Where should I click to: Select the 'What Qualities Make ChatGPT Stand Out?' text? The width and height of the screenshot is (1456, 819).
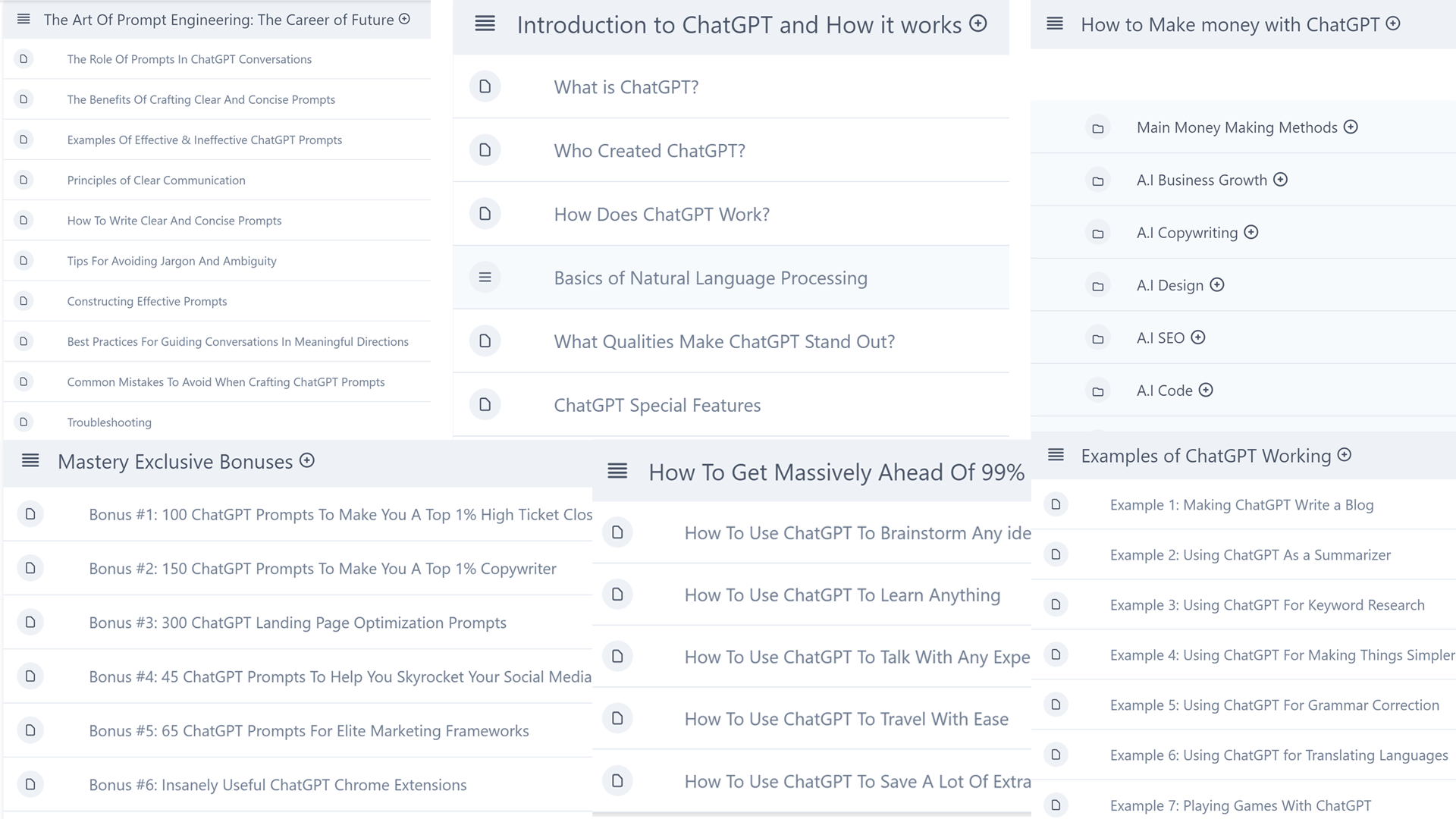tap(724, 341)
